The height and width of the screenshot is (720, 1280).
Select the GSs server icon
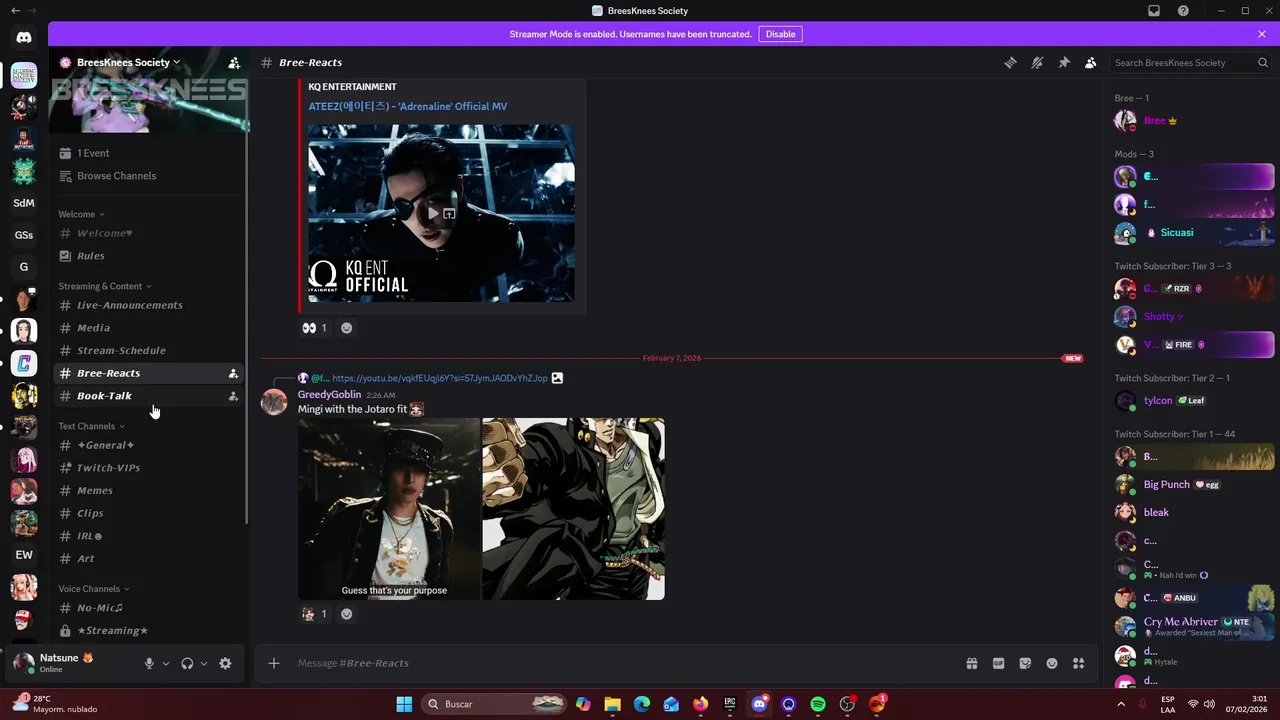[x=24, y=235]
